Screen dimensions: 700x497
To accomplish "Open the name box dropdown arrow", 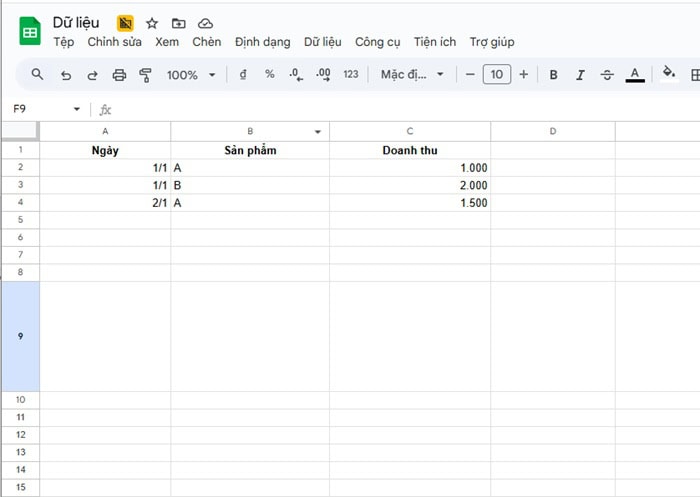I will 77,109.
